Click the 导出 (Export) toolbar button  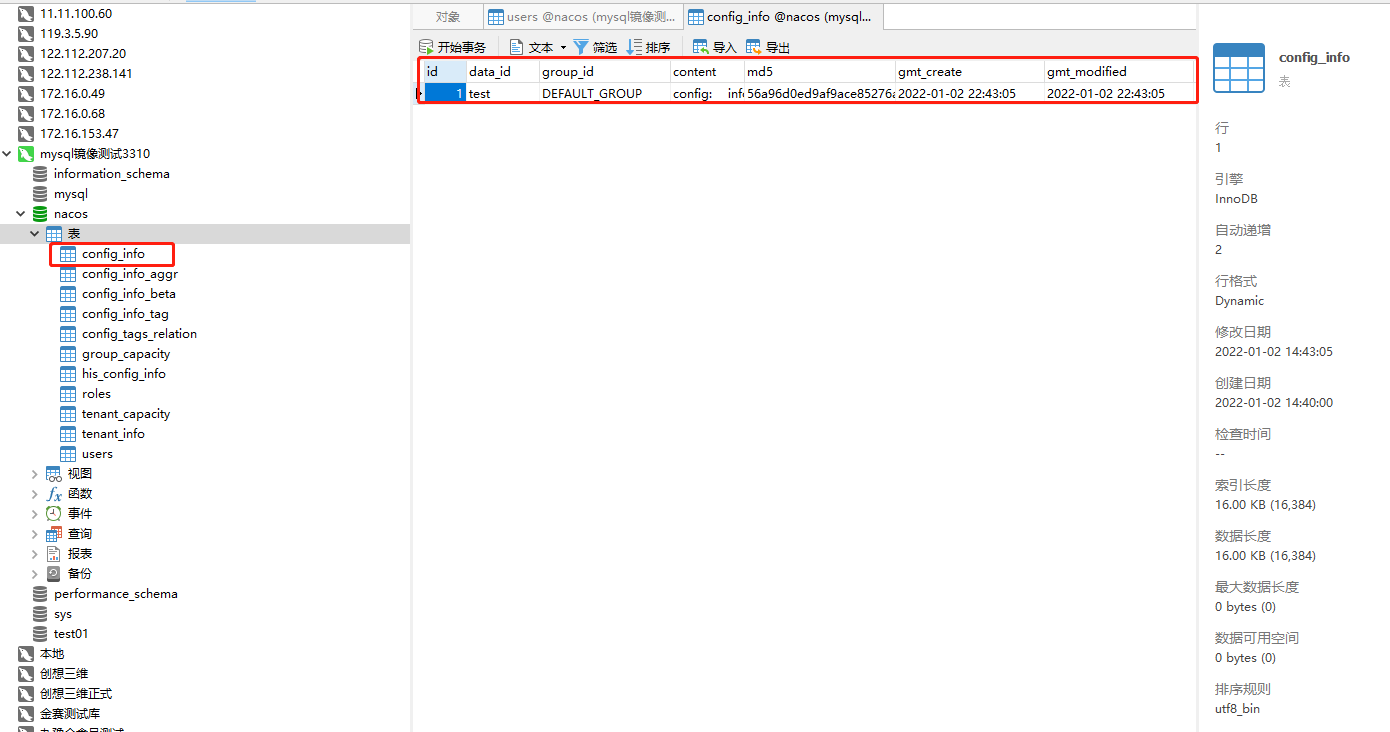click(768, 47)
